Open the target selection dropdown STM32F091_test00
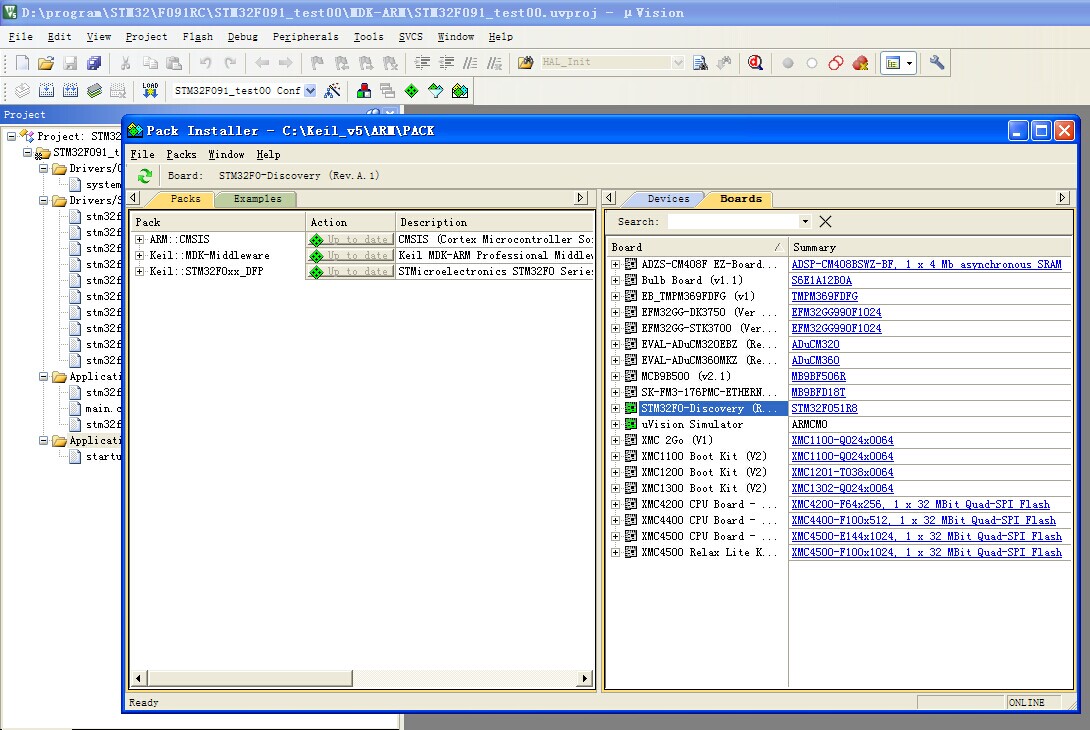1090x730 pixels. (311, 90)
